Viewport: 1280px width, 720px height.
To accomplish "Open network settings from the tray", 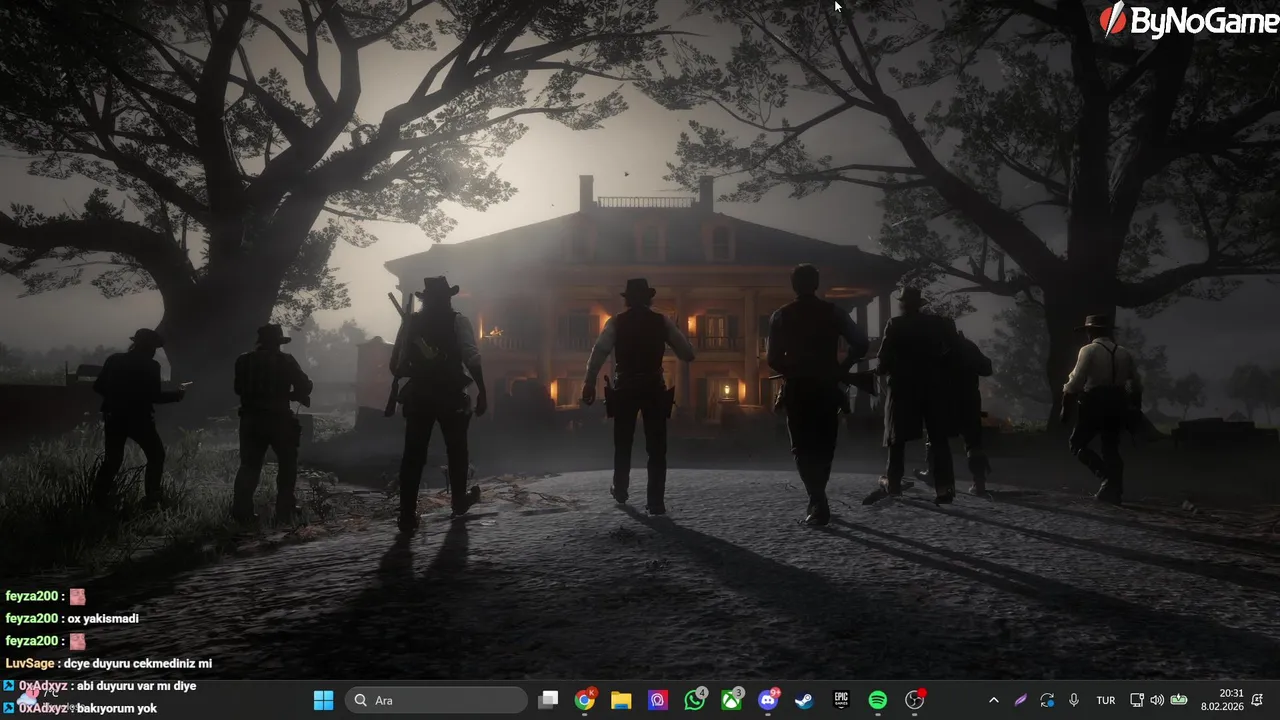I will [1137, 700].
